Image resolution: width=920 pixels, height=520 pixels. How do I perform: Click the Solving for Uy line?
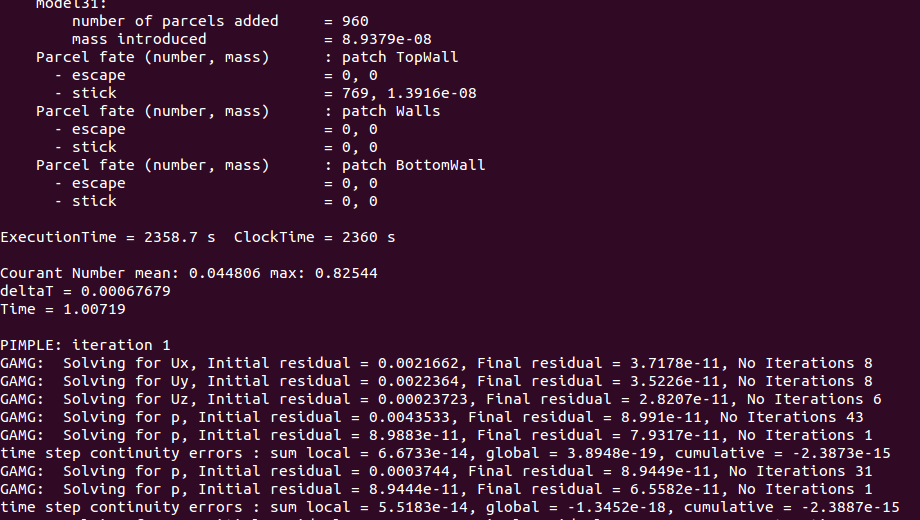[436, 381]
